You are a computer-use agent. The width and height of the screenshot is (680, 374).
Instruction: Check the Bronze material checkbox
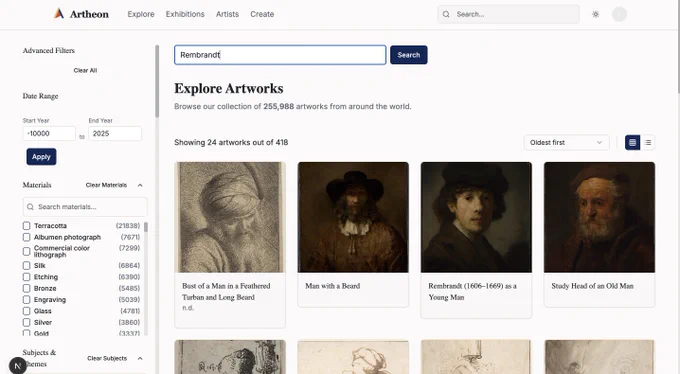pos(26,288)
